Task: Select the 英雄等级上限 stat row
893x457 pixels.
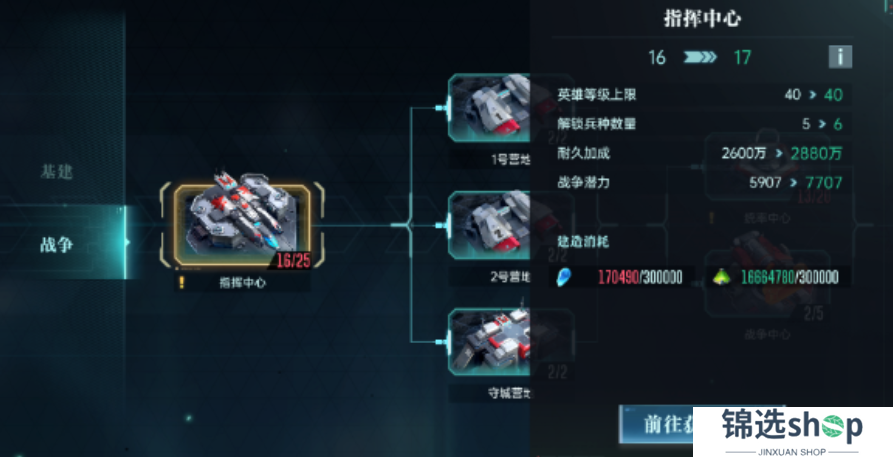Action: [x=702, y=95]
